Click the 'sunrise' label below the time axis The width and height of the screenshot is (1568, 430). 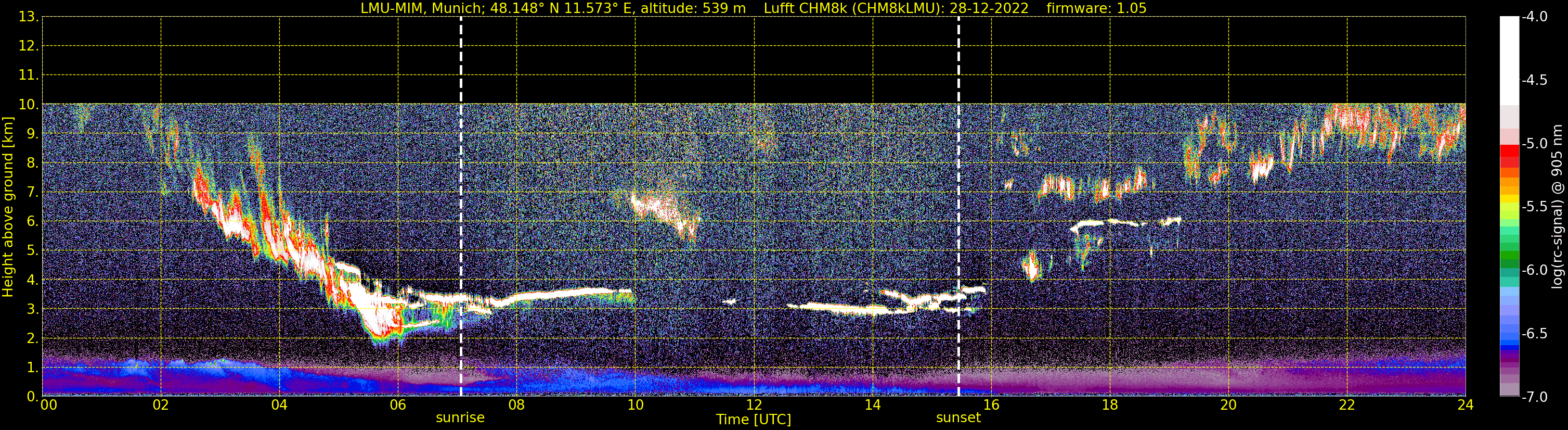tap(460, 418)
